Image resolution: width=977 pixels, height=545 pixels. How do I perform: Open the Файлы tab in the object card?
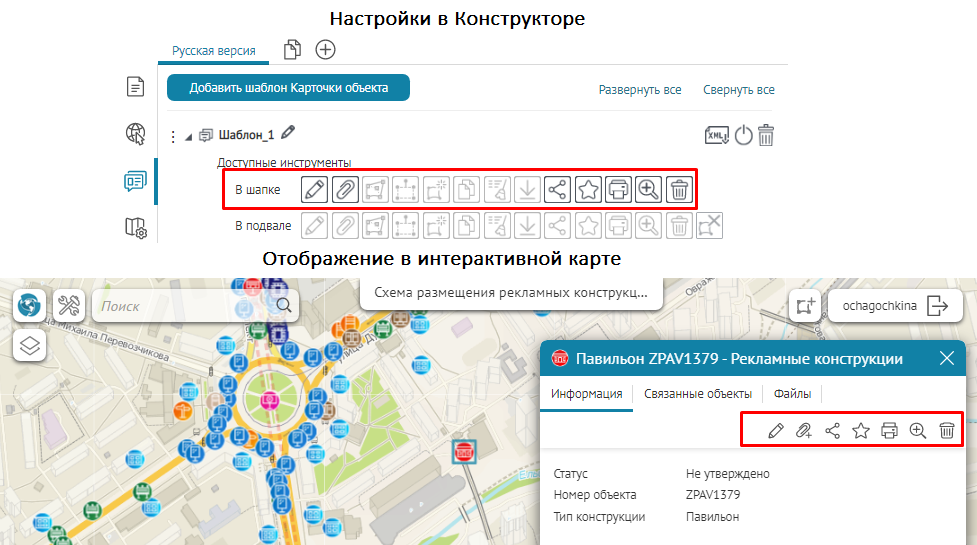click(792, 394)
